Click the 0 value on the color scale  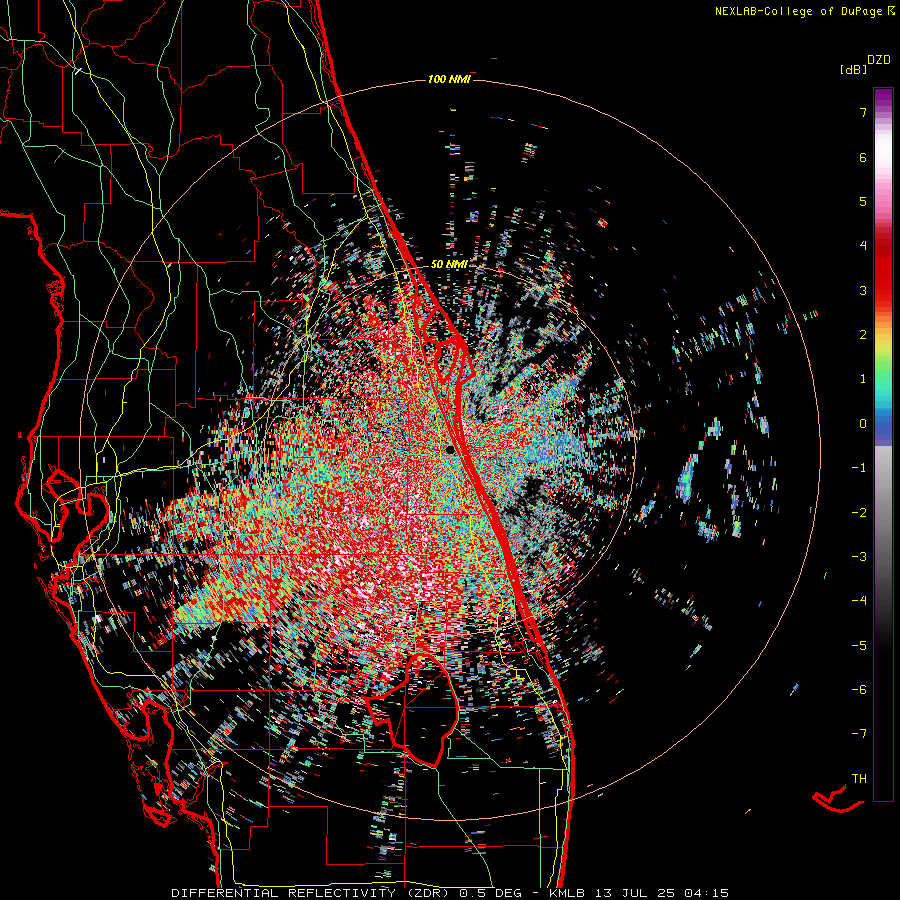pos(863,424)
